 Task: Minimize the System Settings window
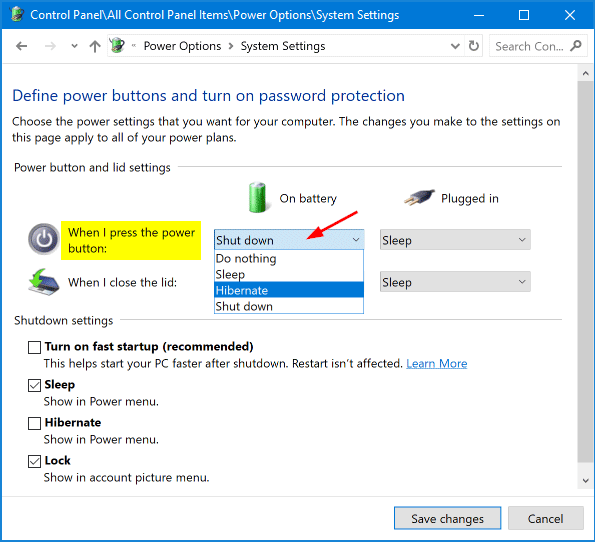click(479, 15)
